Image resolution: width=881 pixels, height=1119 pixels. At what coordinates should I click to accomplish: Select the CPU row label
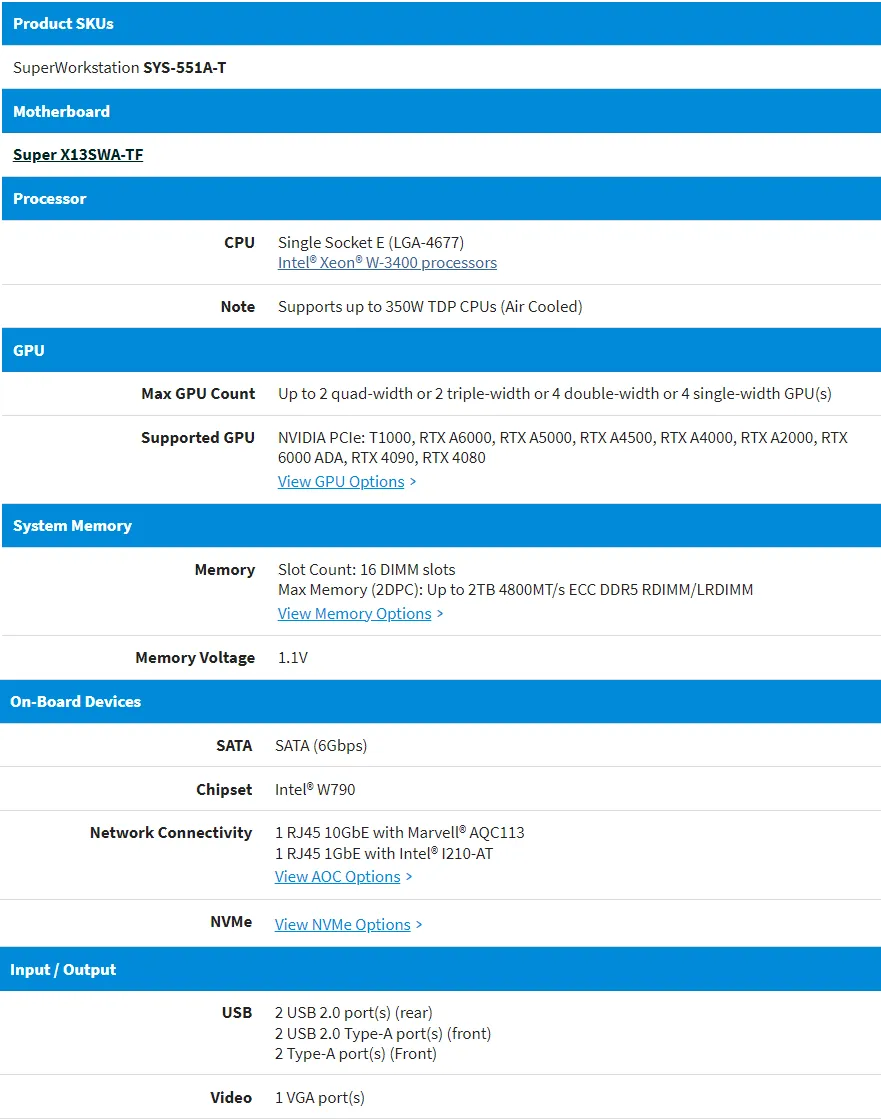click(x=240, y=243)
